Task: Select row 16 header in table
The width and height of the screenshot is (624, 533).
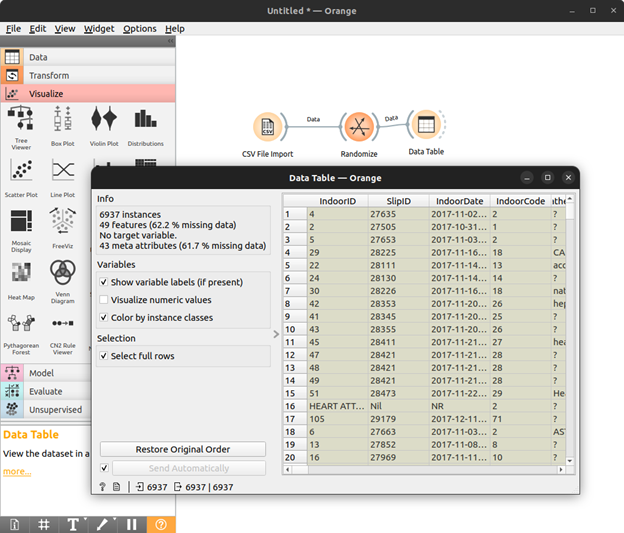Action: (x=295, y=406)
